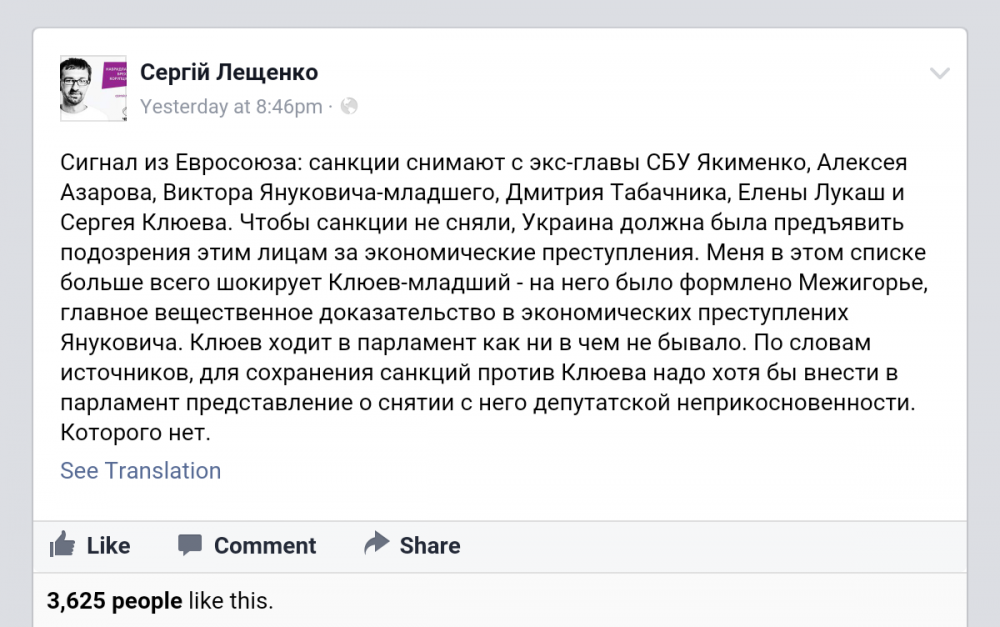The image size is (1000, 627).
Task: Click the purple banner in the avatar
Action: coord(114,75)
